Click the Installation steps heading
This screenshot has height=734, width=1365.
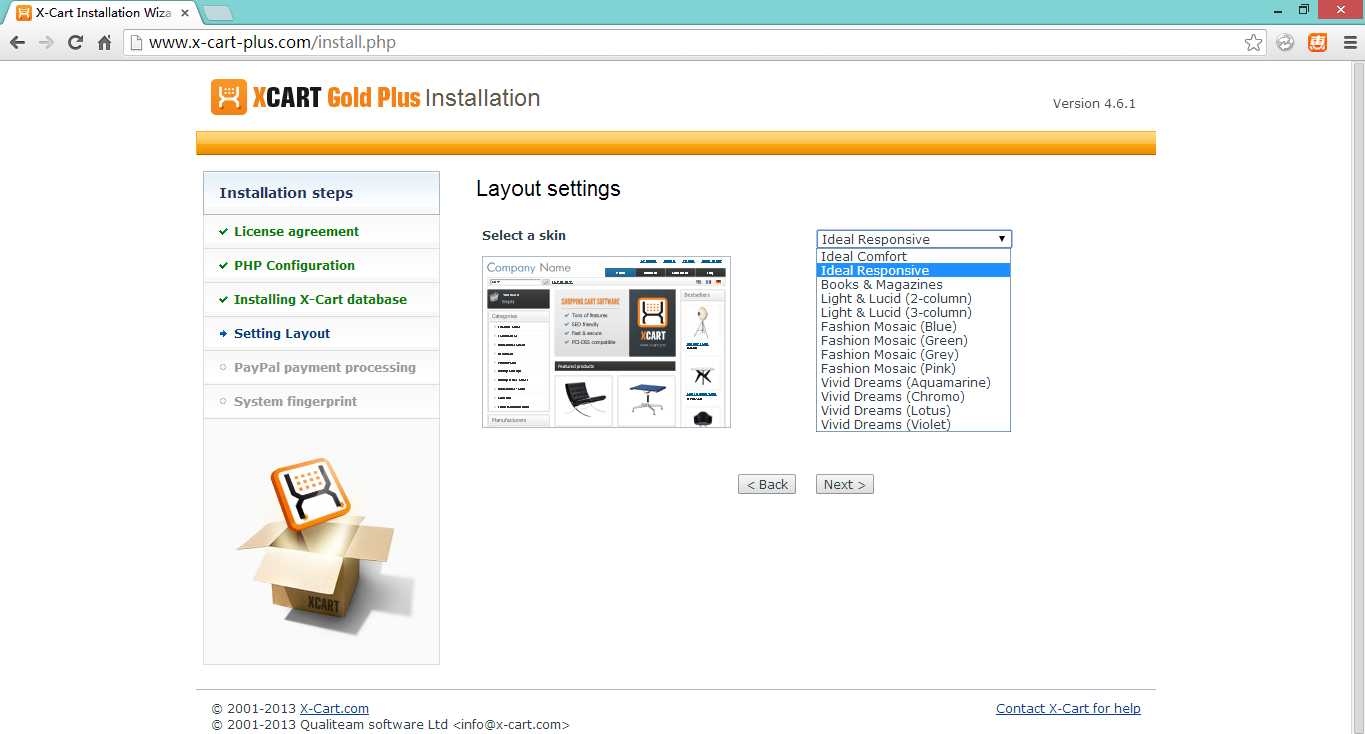click(286, 193)
